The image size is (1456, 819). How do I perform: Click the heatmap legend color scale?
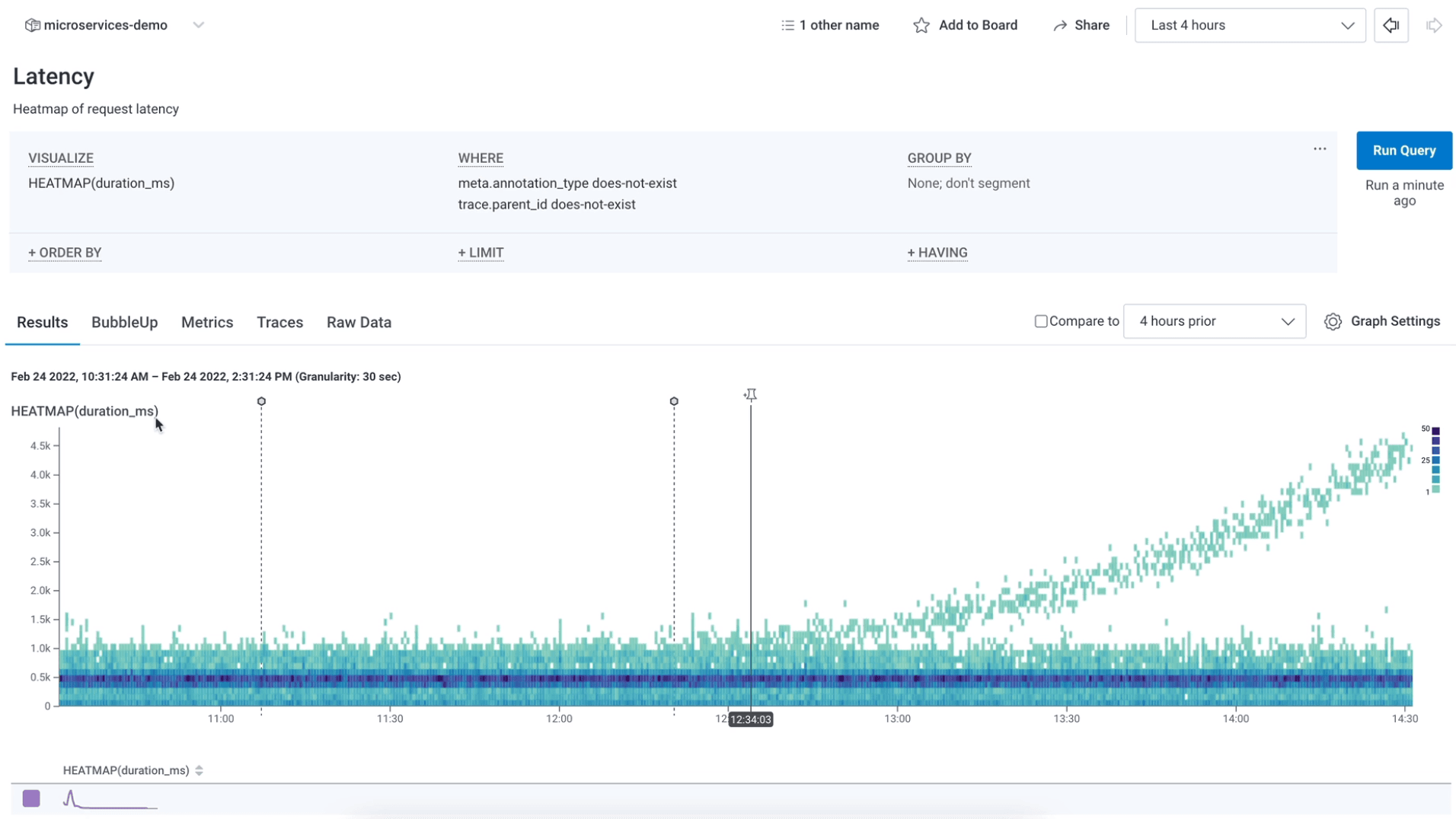[x=1435, y=461]
